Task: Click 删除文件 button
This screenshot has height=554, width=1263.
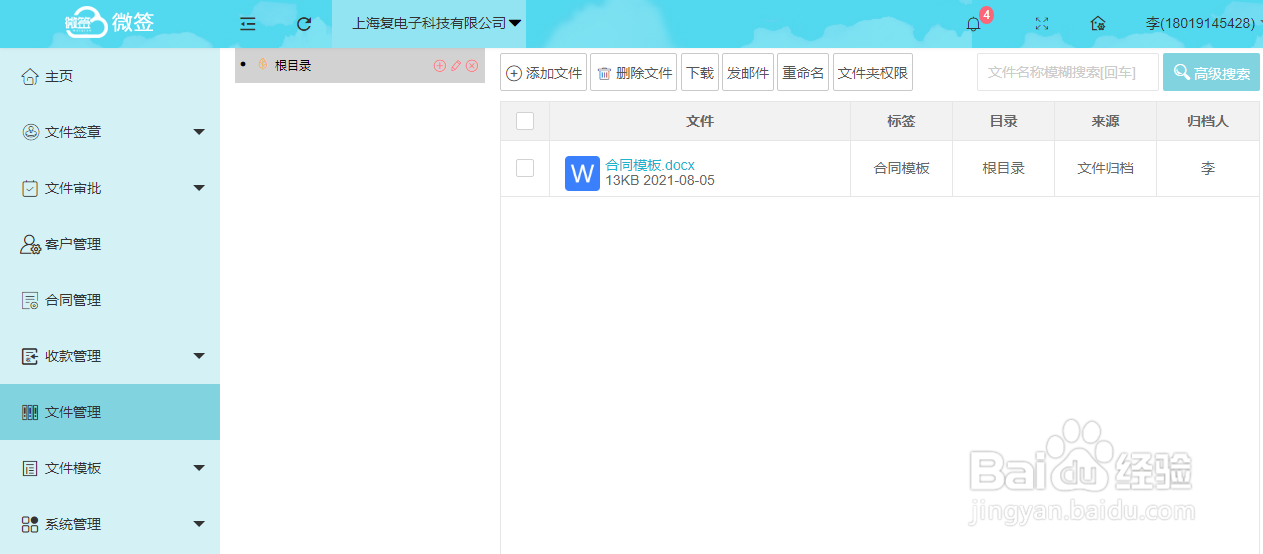Action: pyautogui.click(x=634, y=72)
